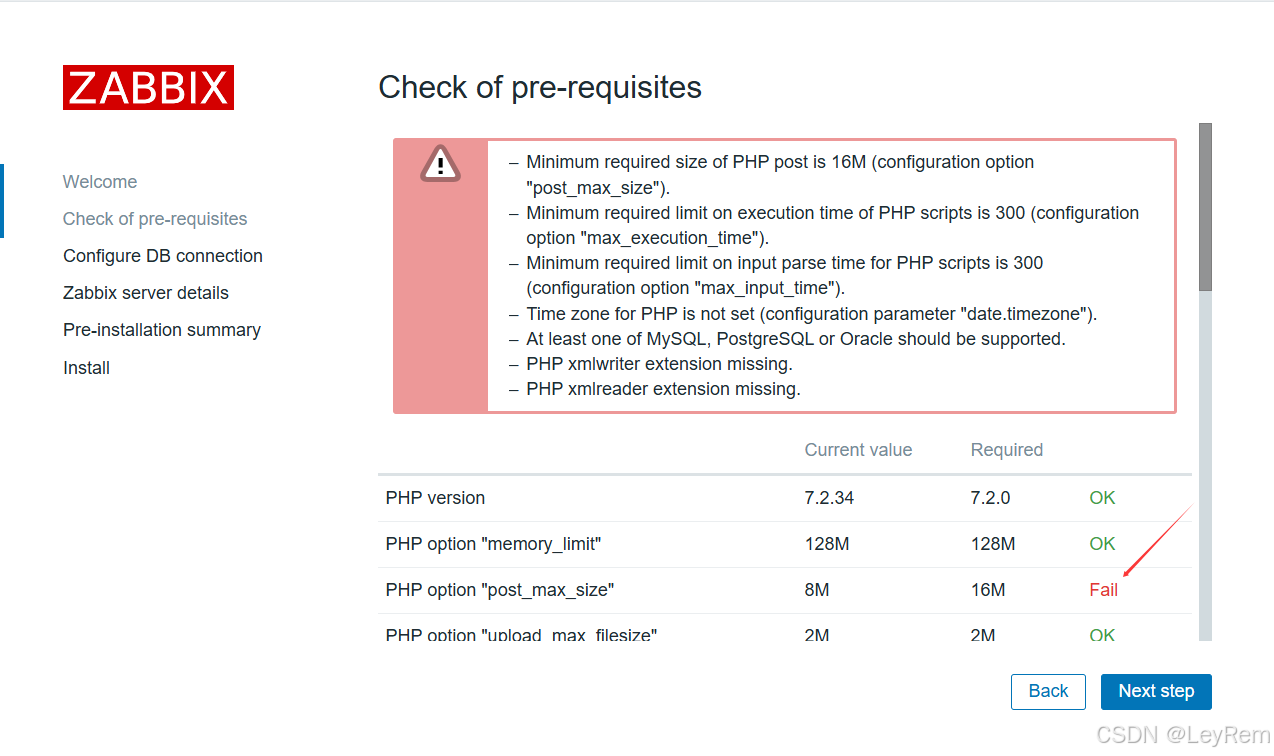Click the Current value column header
This screenshot has width=1274, height=756.
click(858, 450)
